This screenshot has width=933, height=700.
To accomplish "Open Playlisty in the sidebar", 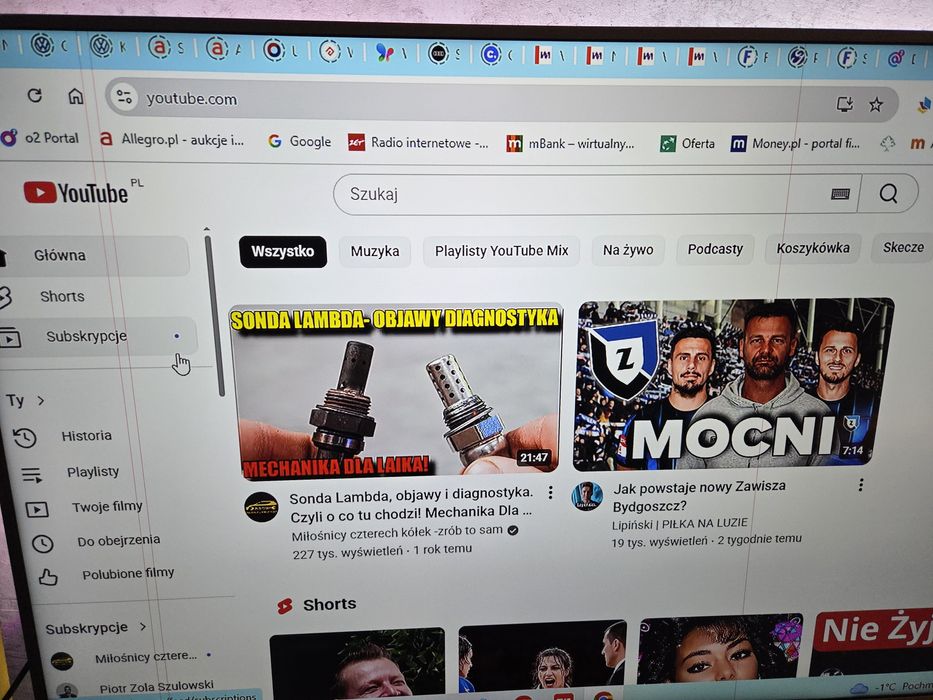I will [92, 472].
